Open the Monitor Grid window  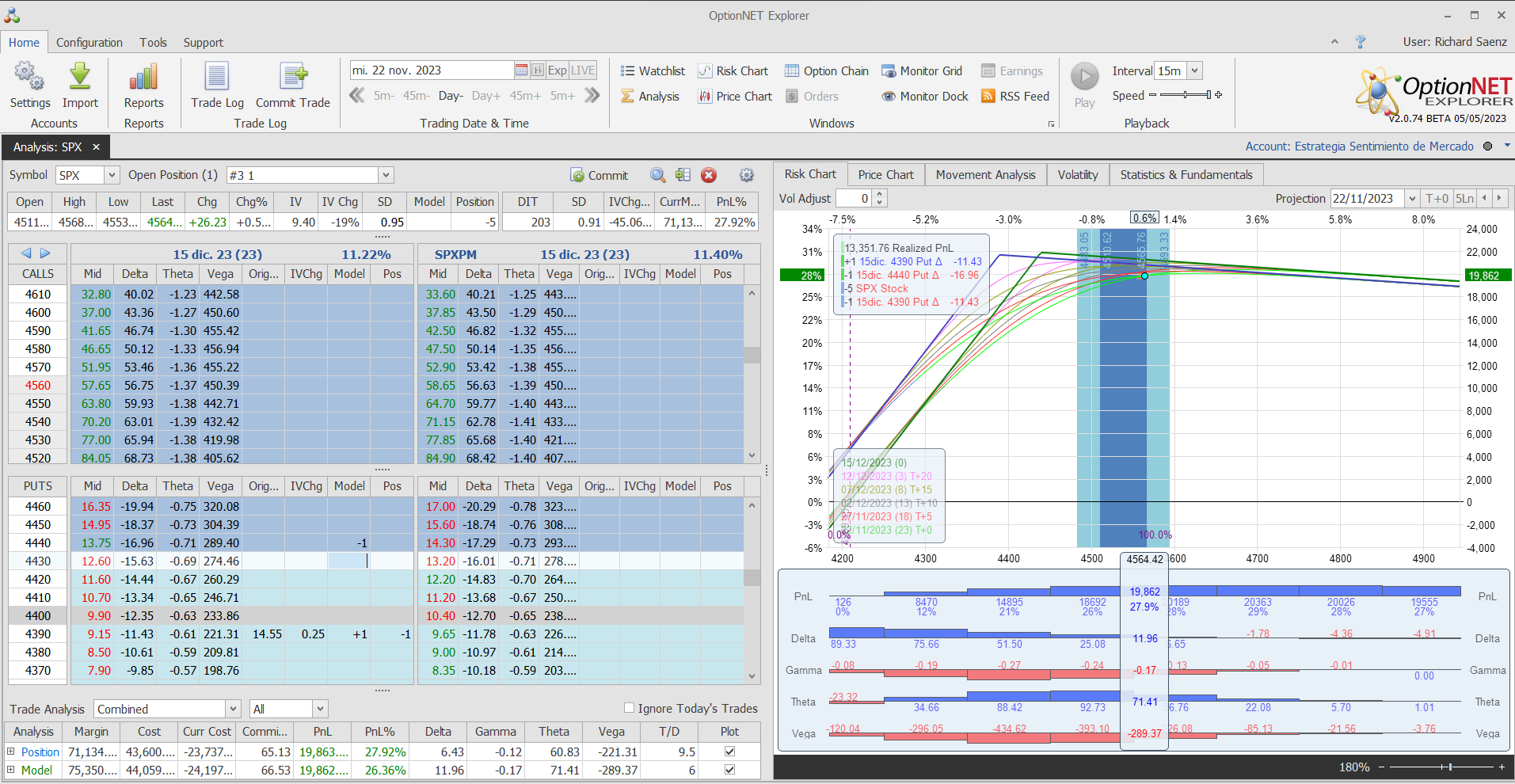tap(922, 71)
